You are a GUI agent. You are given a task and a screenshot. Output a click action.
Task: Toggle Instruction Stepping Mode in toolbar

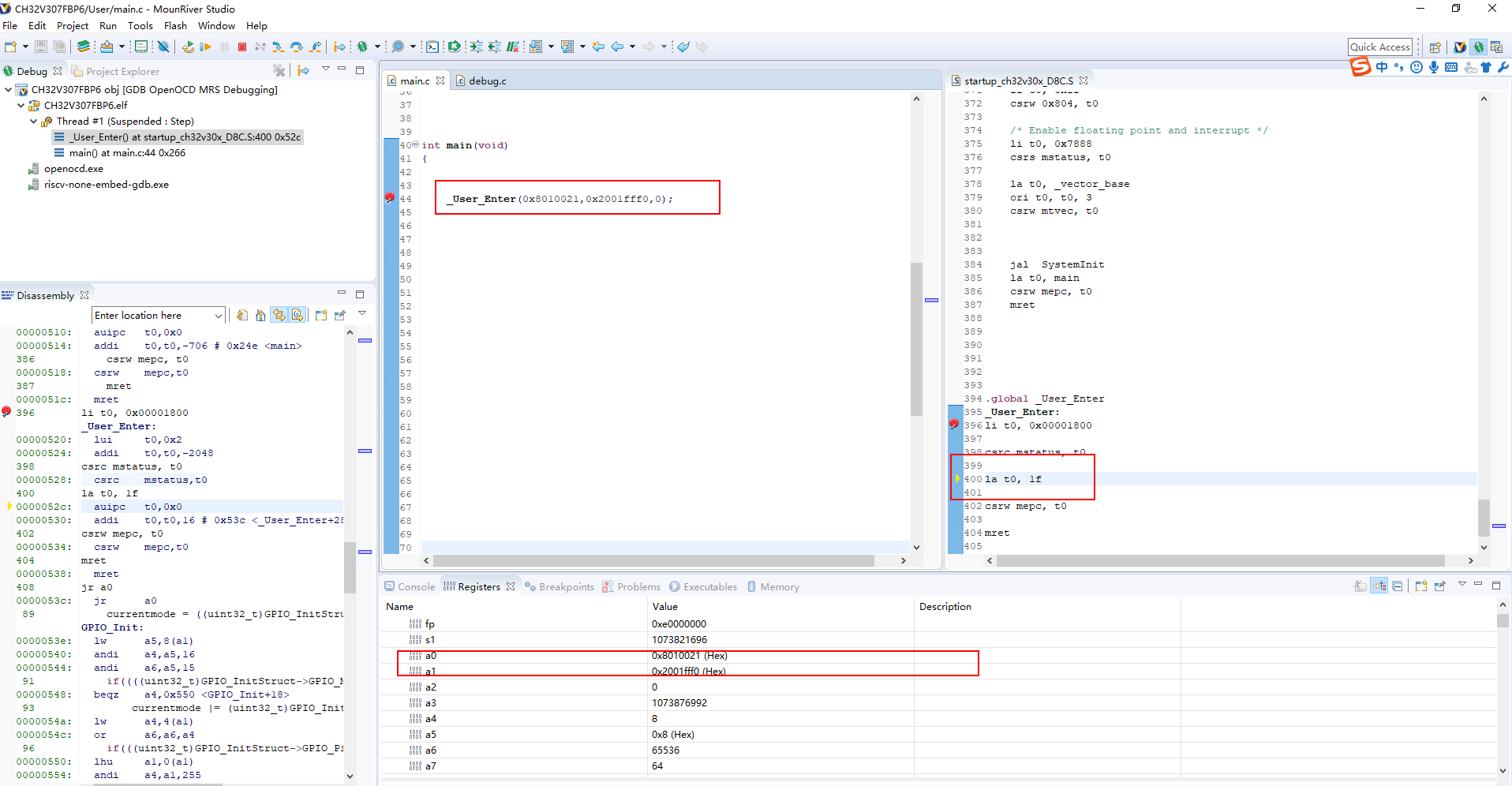point(339,47)
